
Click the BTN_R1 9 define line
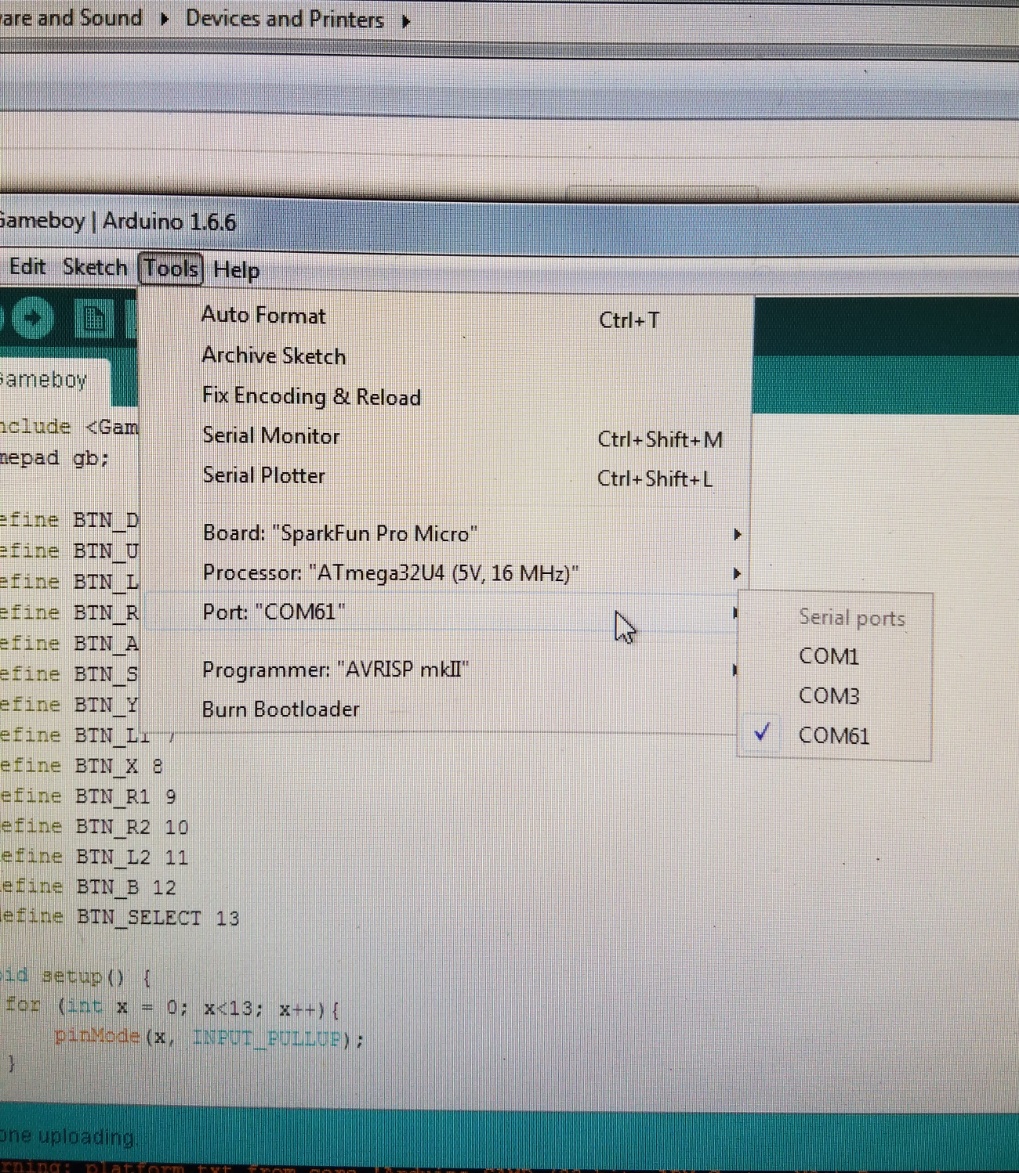click(88, 796)
